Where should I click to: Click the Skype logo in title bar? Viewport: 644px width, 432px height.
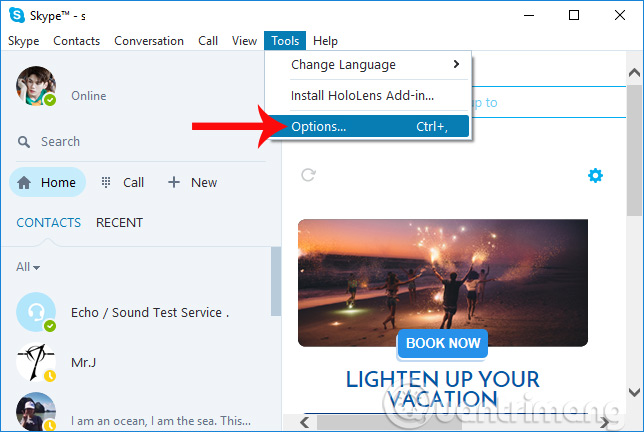coord(16,15)
